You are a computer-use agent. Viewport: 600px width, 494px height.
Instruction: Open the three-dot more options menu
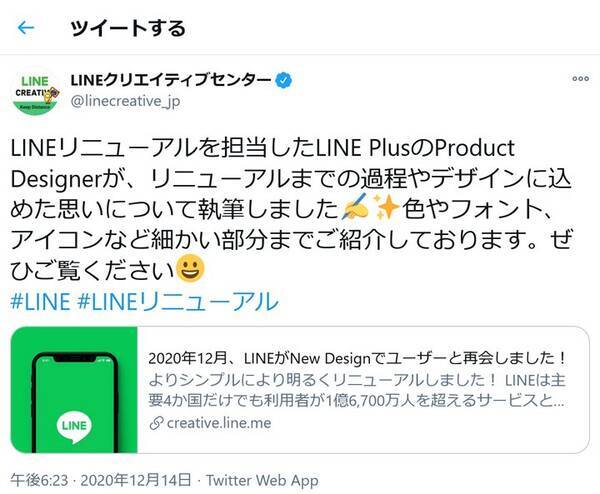pyautogui.click(x=580, y=79)
